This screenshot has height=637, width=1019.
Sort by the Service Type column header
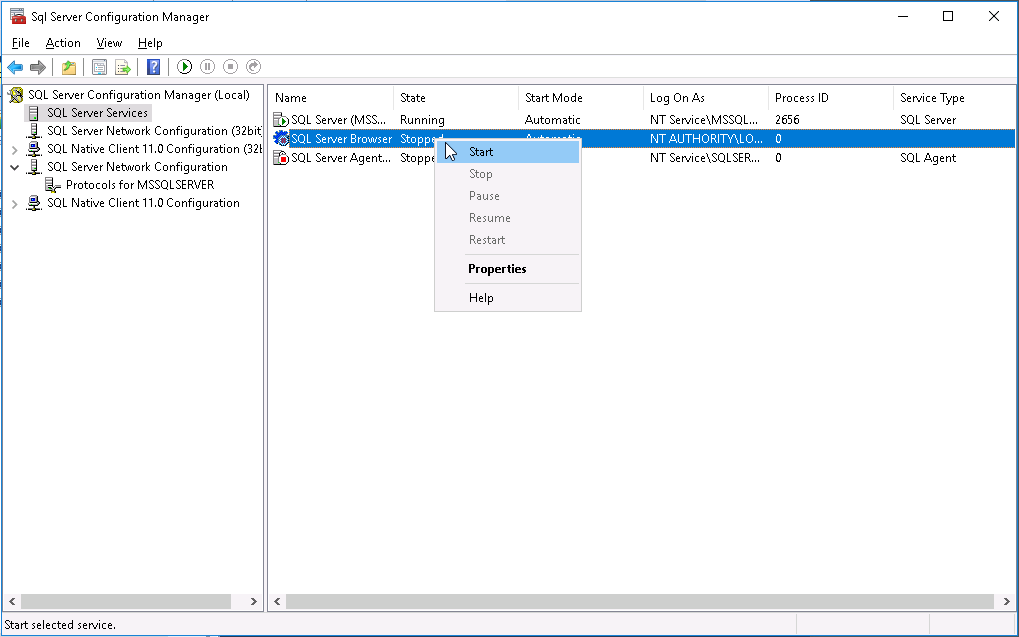pos(955,98)
